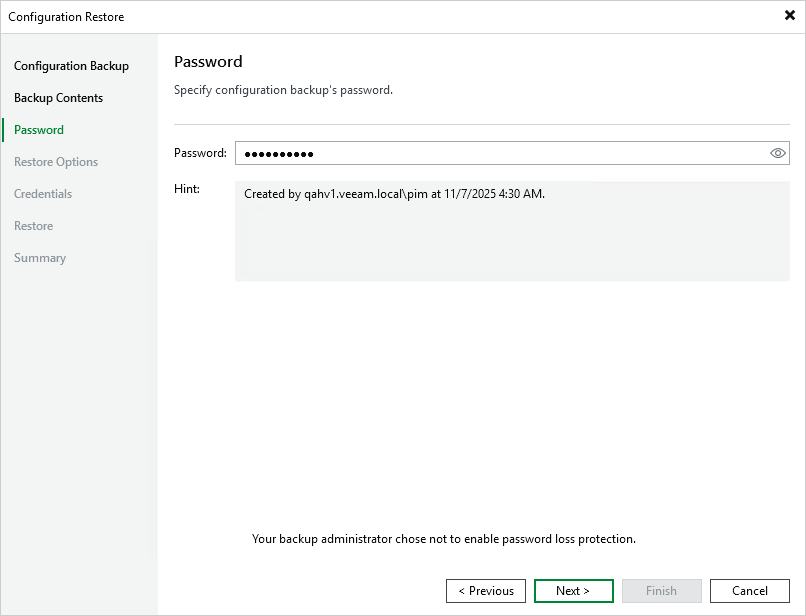Click the 'Password' page heading
Viewport: 806px width, 616px height.
pyautogui.click(x=208, y=62)
